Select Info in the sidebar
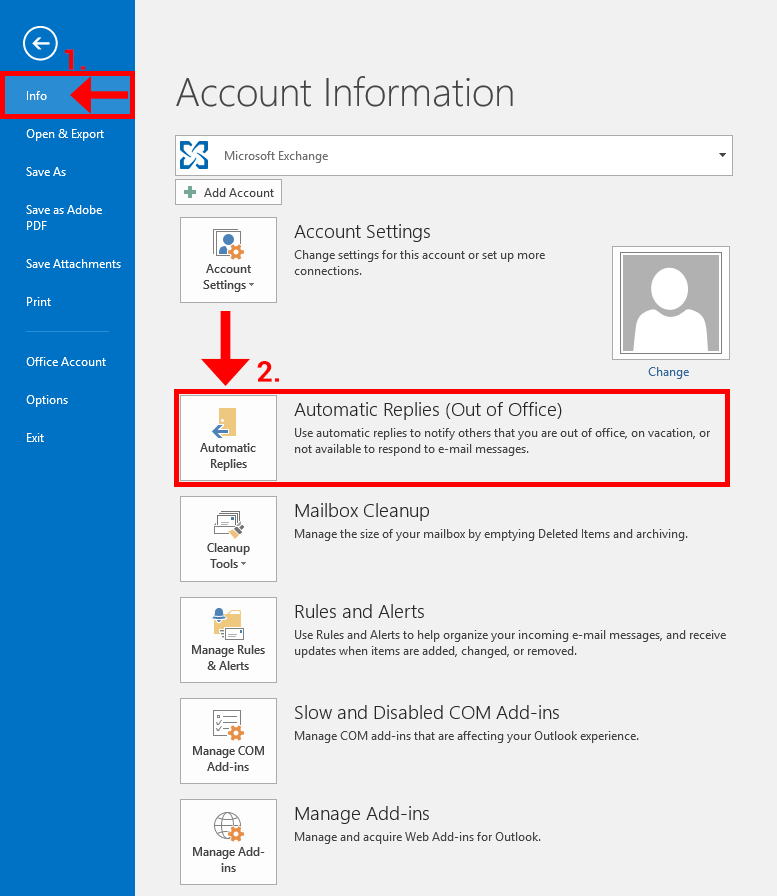The image size is (777, 896). click(x=37, y=96)
